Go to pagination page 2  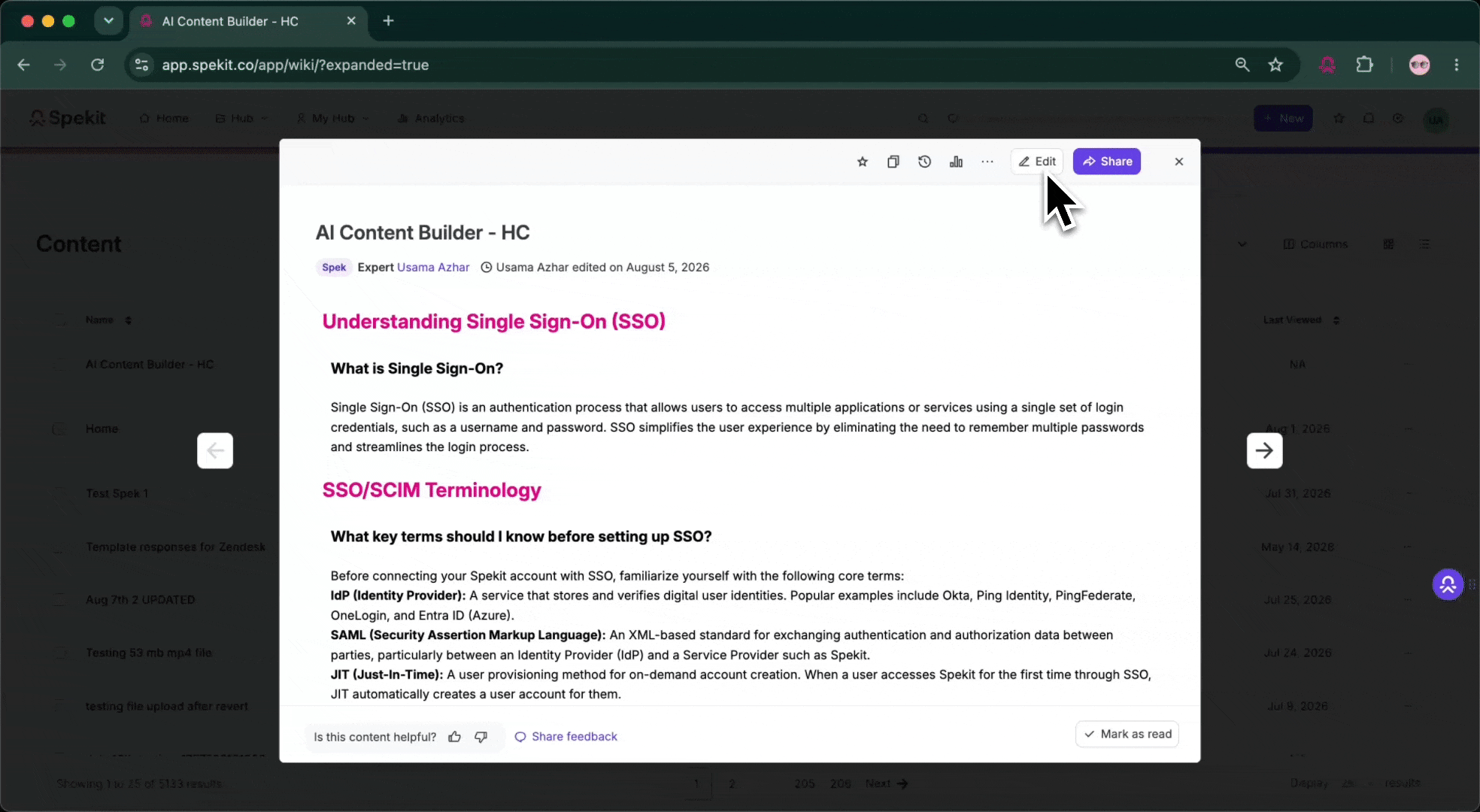click(x=731, y=783)
